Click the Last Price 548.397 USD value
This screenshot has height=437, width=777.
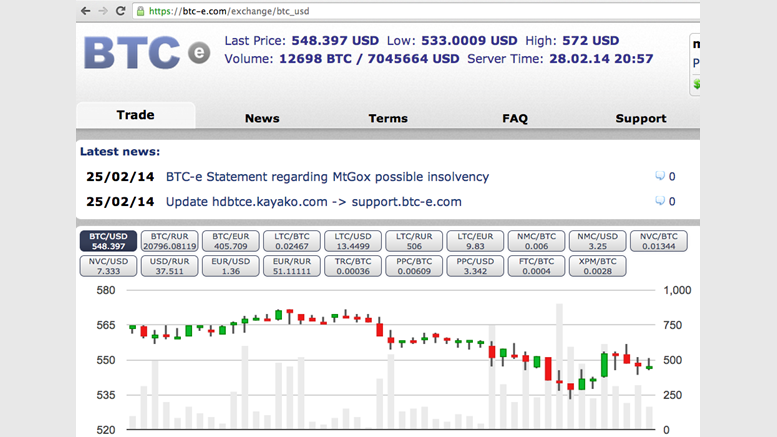[335, 41]
